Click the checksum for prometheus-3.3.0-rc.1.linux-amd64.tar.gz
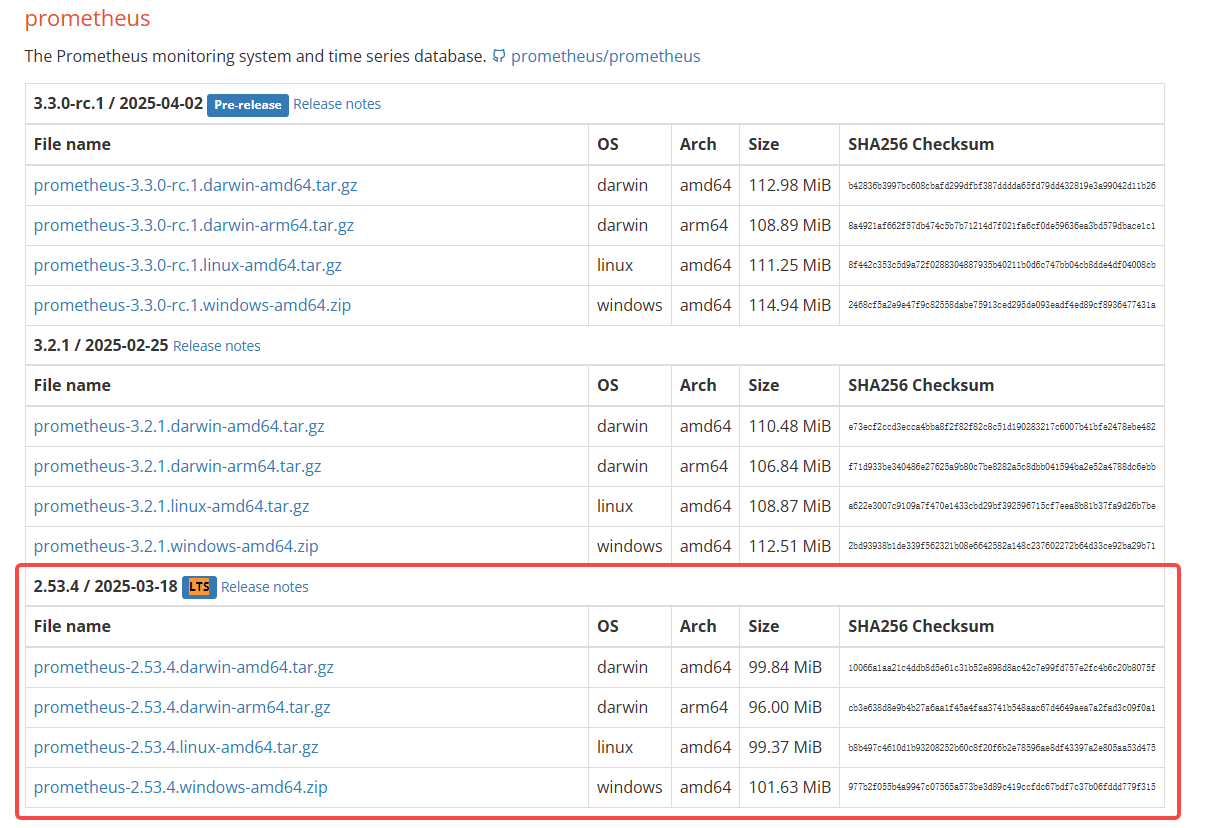 1002,266
